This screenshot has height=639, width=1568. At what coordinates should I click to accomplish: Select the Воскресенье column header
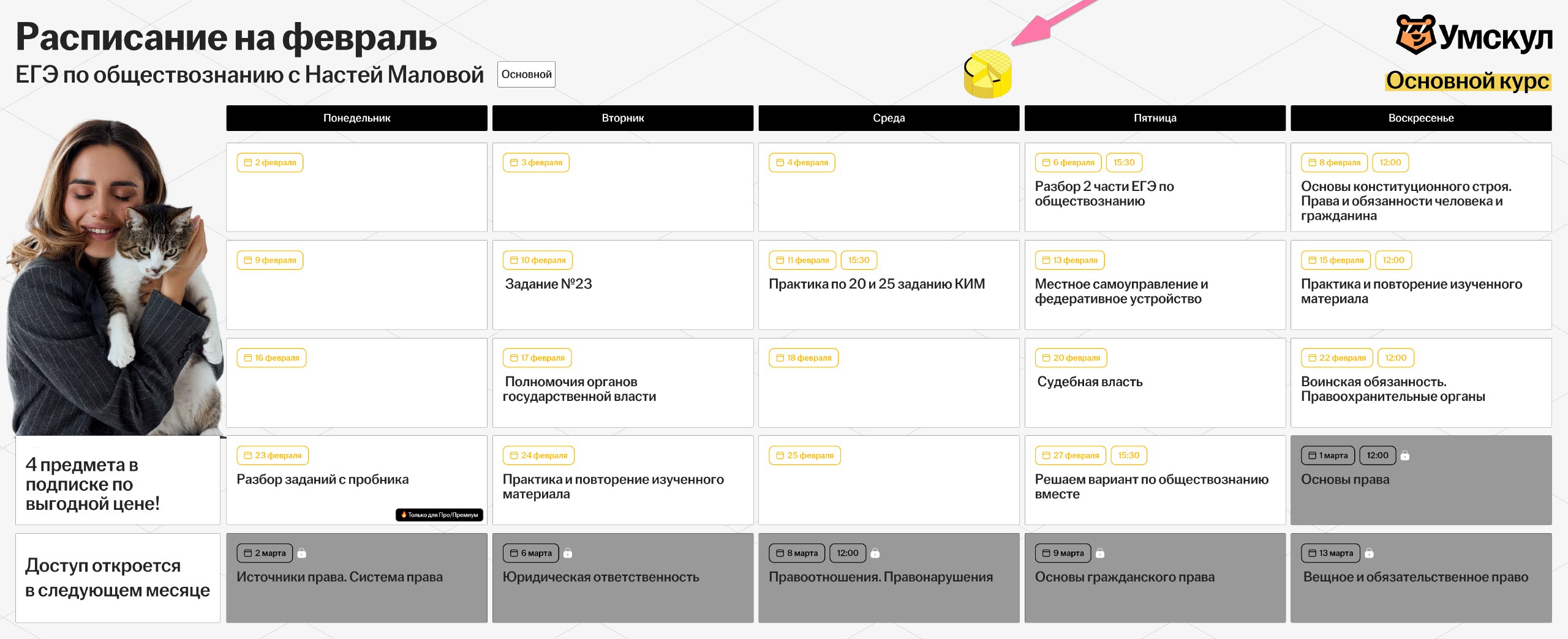pos(1420,118)
